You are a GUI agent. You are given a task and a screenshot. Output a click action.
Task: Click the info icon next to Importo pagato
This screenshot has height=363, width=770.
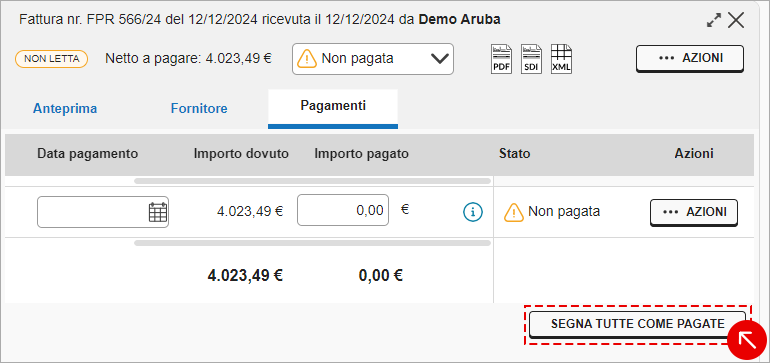point(473,212)
